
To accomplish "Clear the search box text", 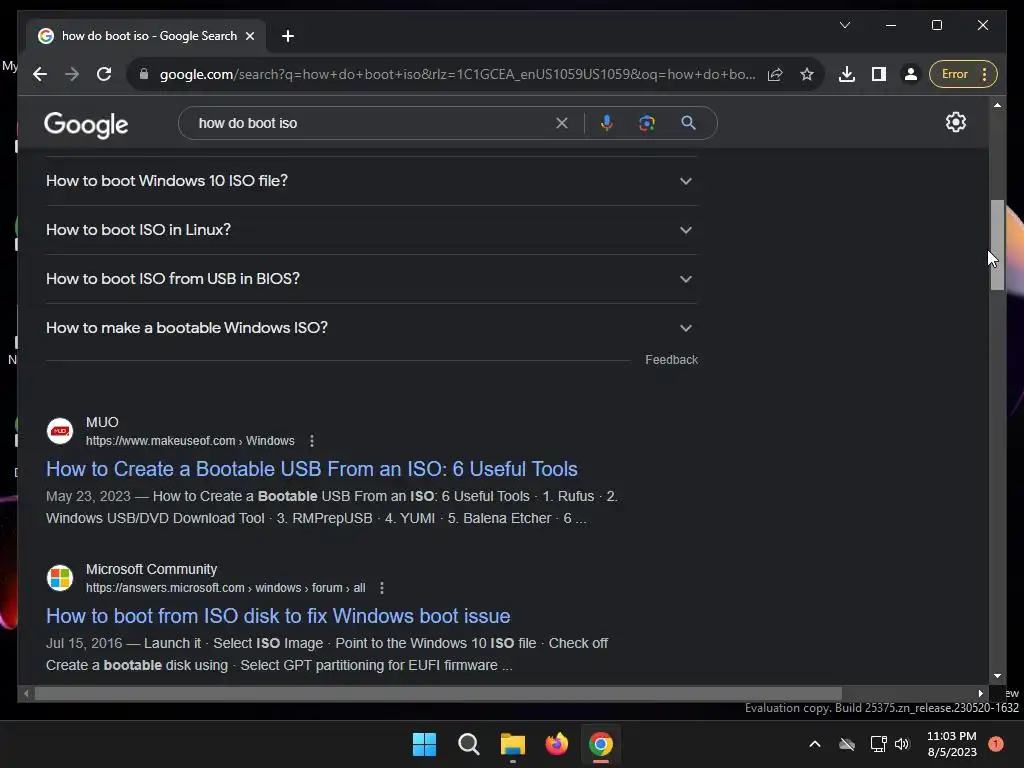I will pos(562,123).
